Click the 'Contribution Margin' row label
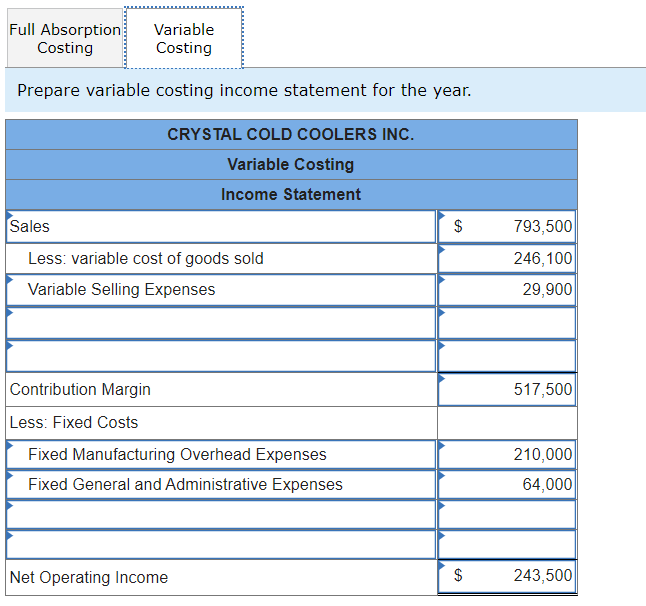The width and height of the screenshot is (646, 606). (x=80, y=390)
